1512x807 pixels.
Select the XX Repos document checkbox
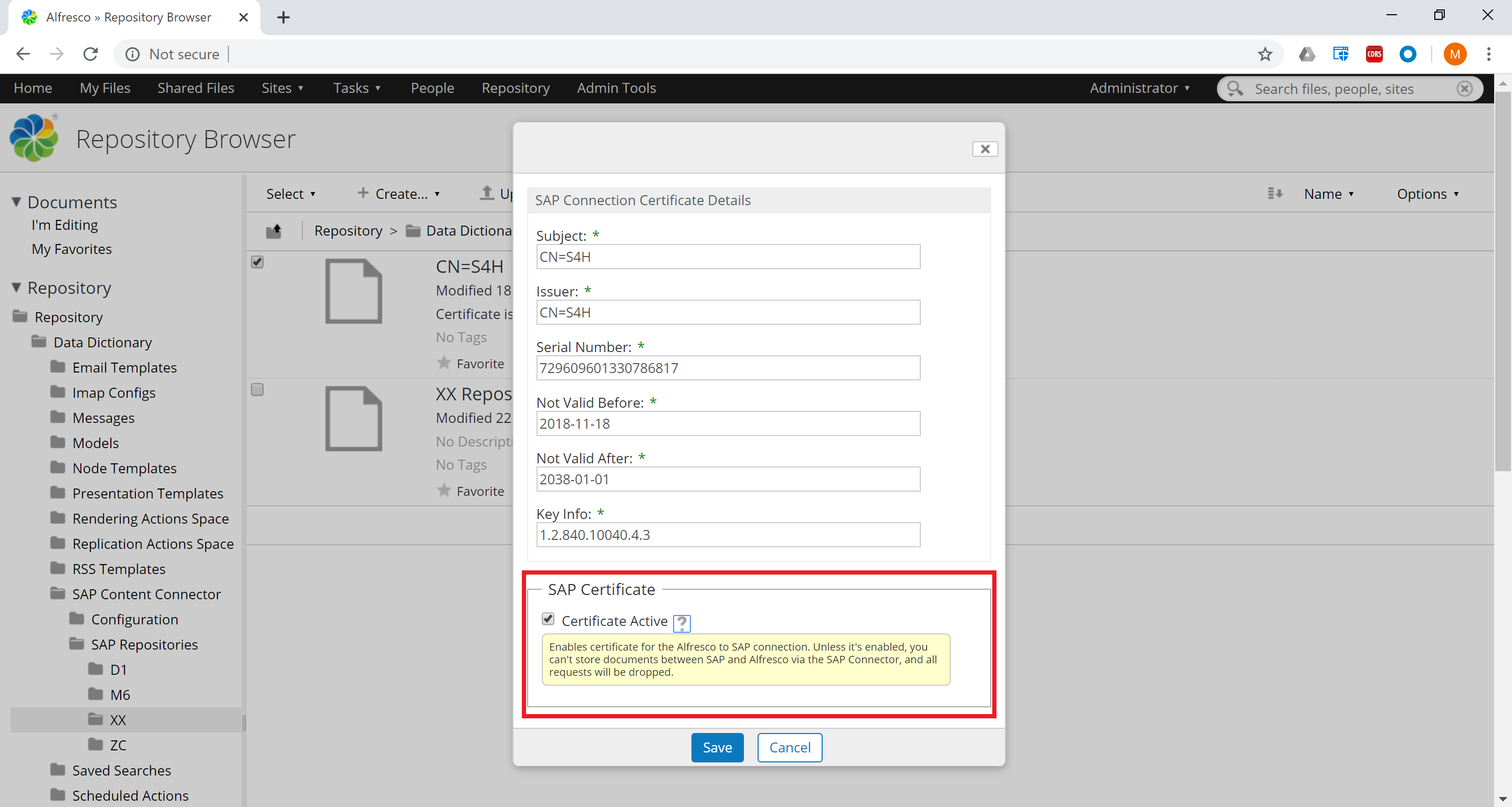[257, 389]
